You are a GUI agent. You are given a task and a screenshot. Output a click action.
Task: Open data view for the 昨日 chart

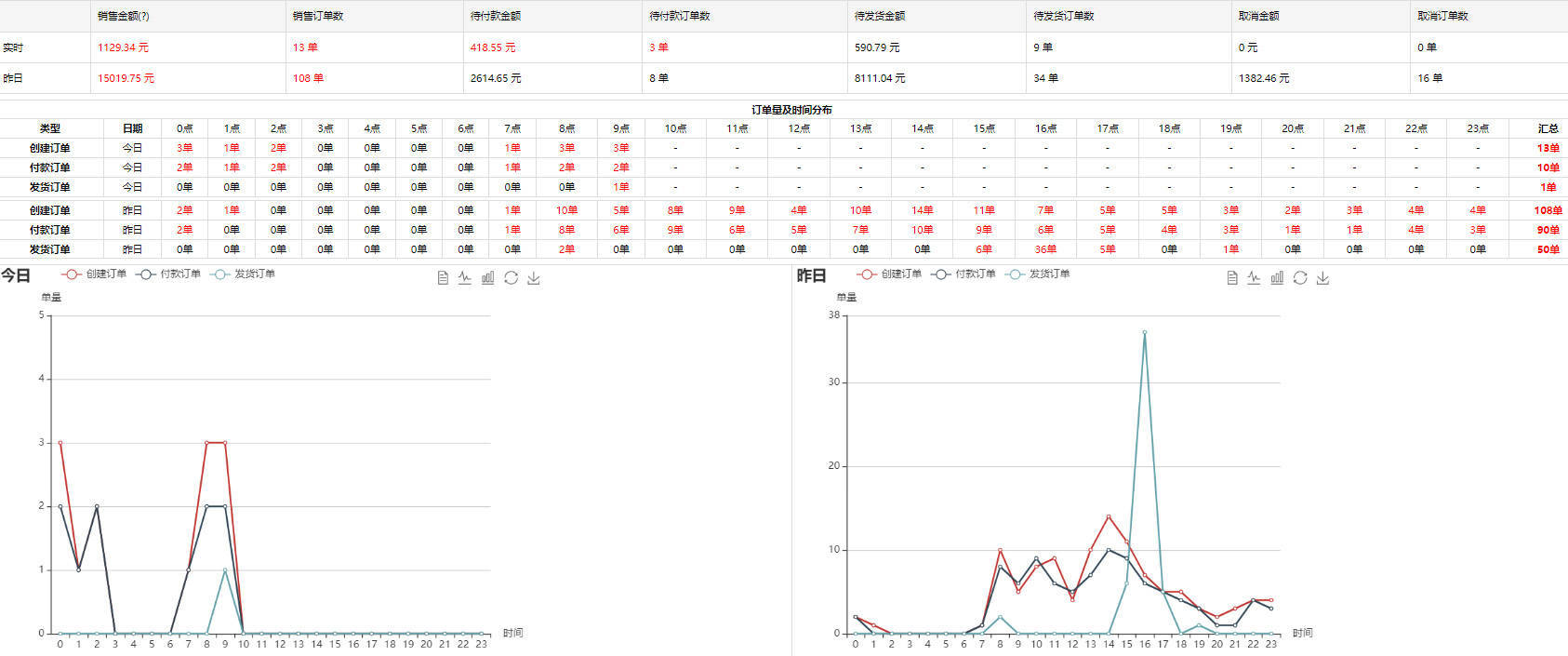coord(1232,278)
